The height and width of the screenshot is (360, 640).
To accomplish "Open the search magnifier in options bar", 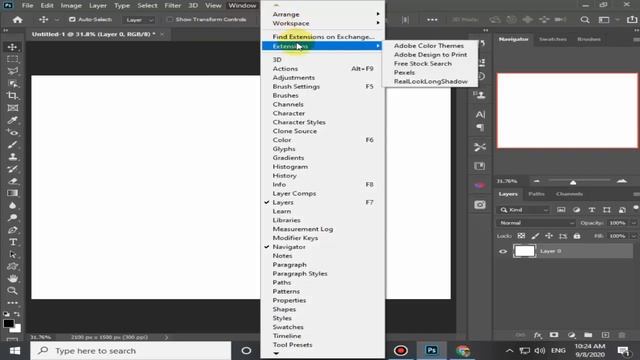I will pyautogui.click(x=585, y=20).
